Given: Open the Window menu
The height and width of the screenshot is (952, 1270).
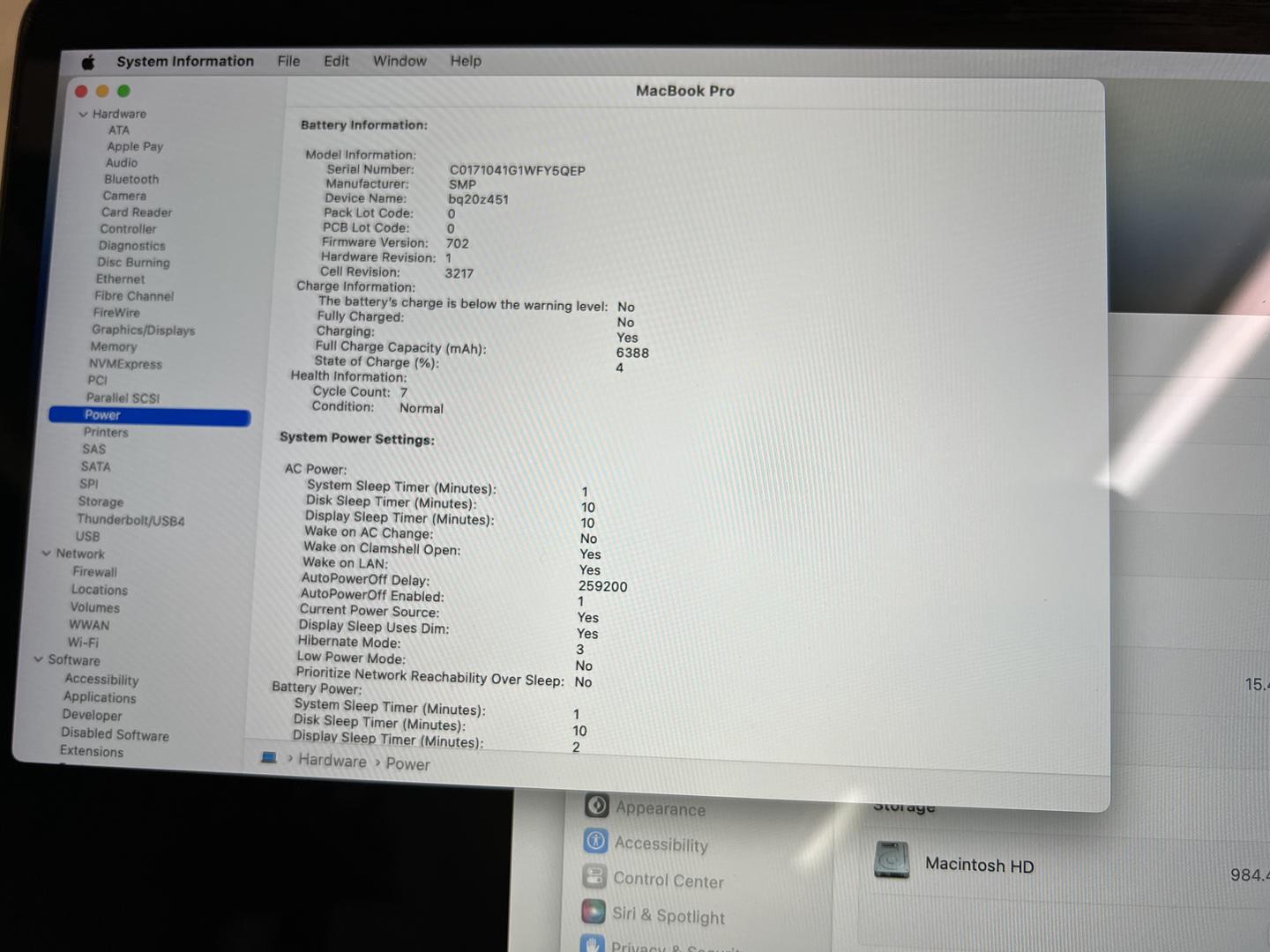Looking at the screenshot, I should click(400, 61).
